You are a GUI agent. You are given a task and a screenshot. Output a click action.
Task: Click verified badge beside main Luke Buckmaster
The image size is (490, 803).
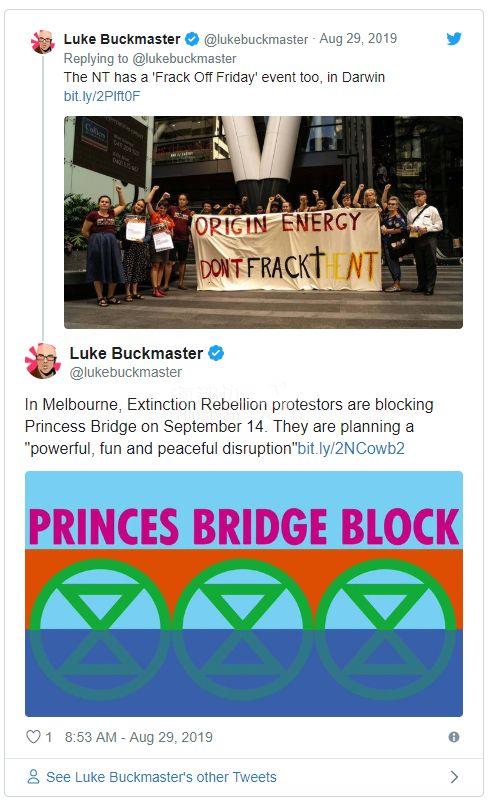point(216,353)
